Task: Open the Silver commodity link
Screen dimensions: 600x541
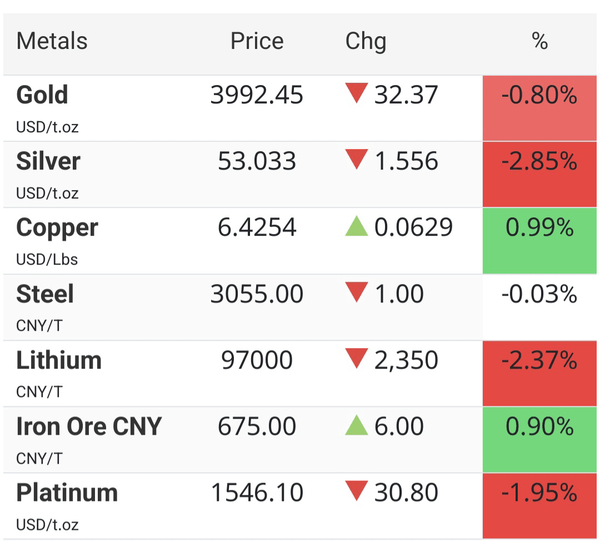Action: (x=48, y=161)
